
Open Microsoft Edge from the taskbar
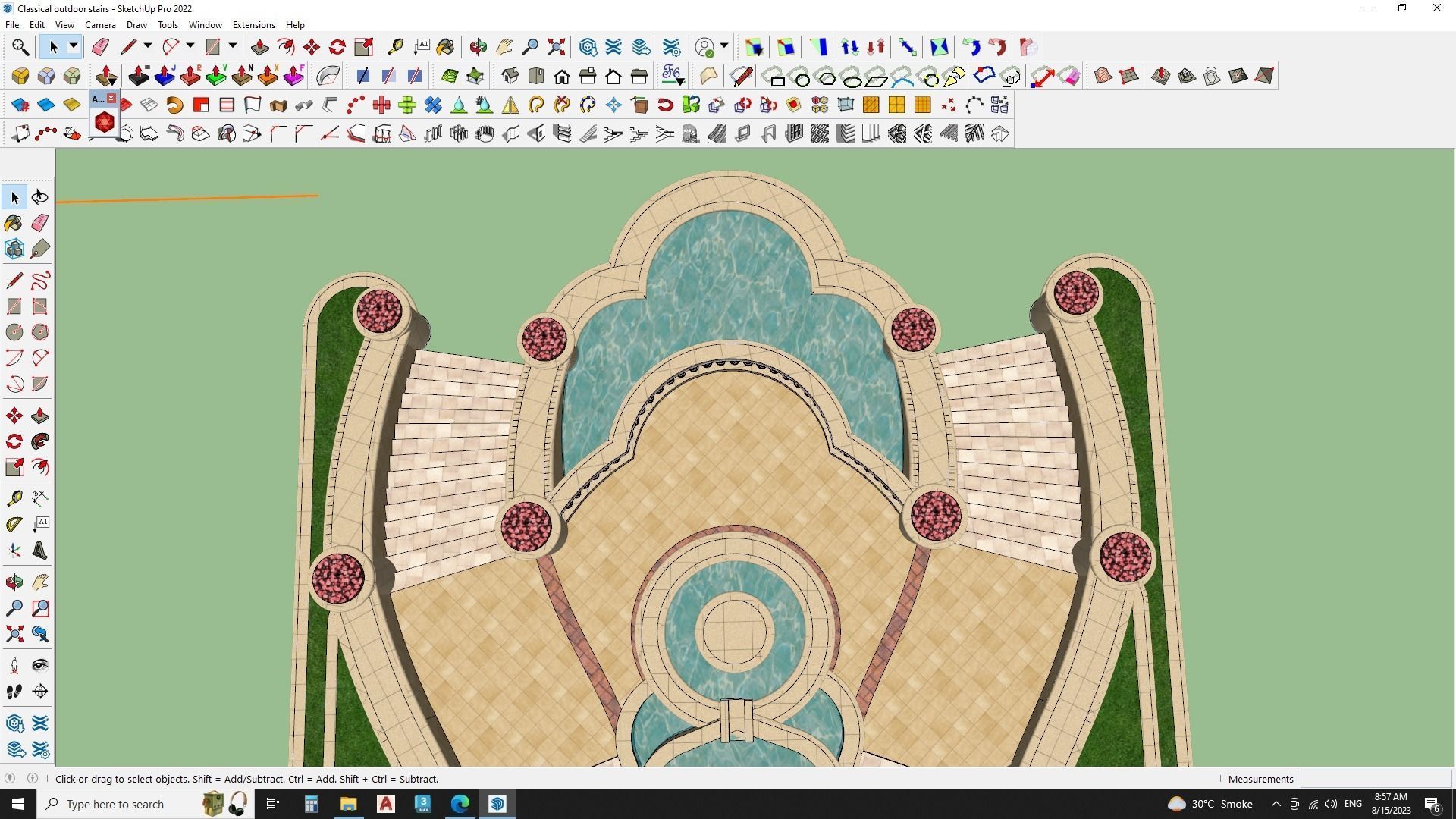tap(460, 804)
